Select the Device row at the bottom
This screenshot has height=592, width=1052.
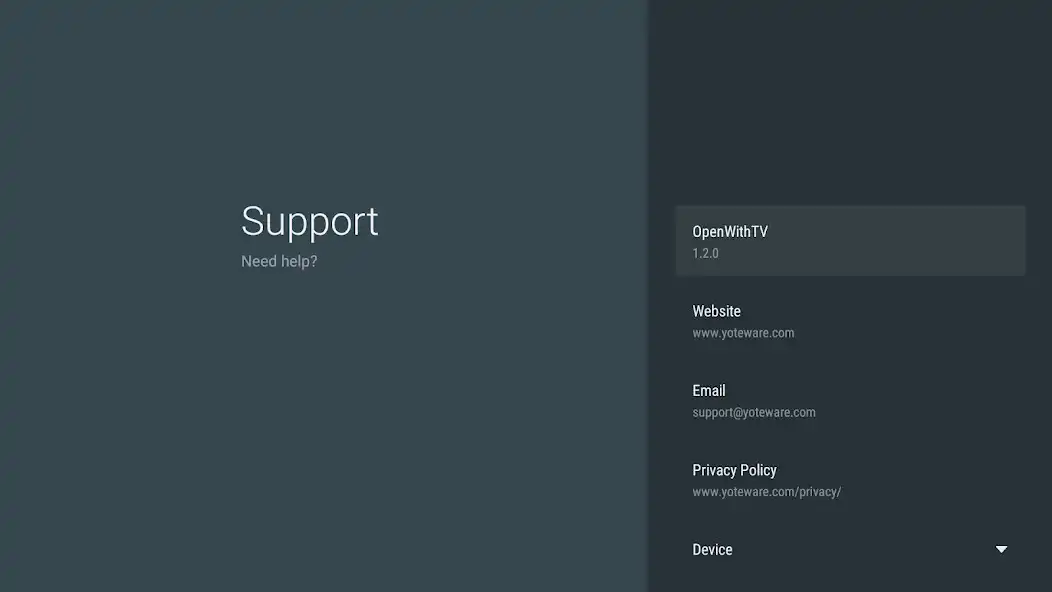click(x=851, y=549)
